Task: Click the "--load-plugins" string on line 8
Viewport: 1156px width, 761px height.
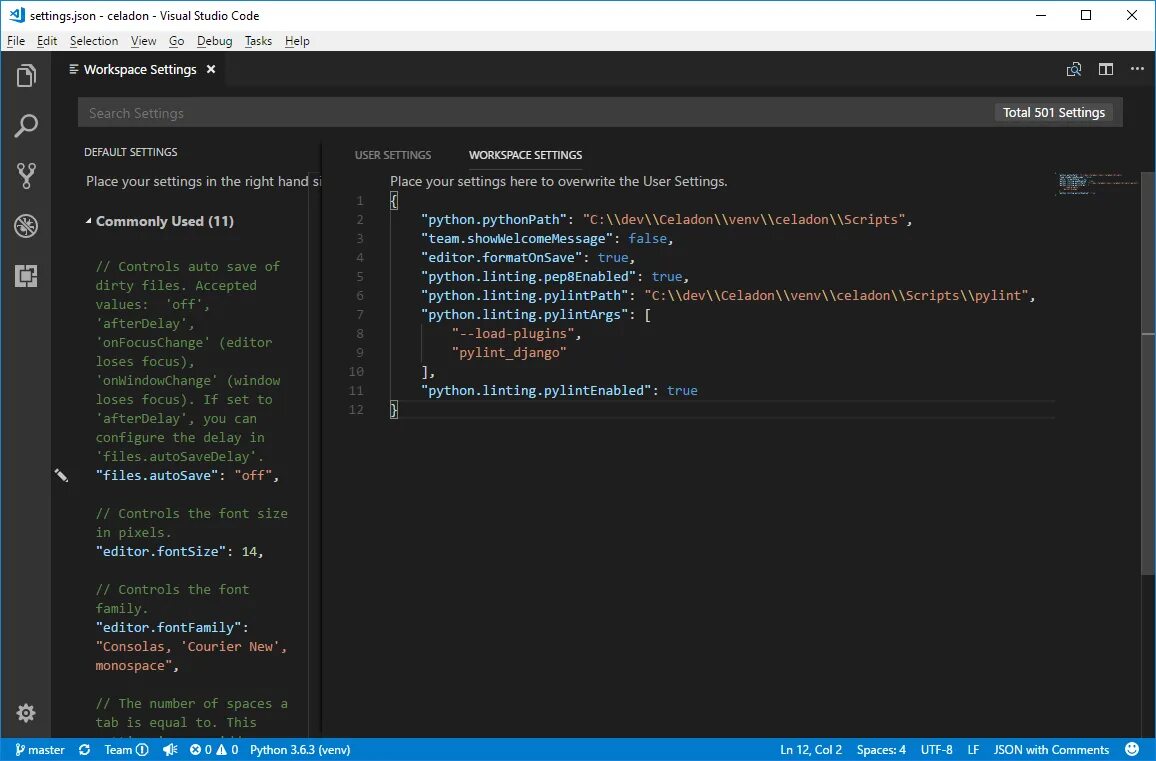Action: [513, 334]
